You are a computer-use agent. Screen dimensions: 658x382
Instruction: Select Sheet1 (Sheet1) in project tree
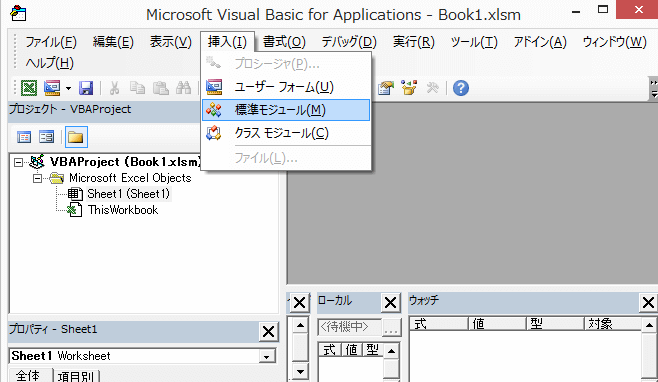point(128,194)
